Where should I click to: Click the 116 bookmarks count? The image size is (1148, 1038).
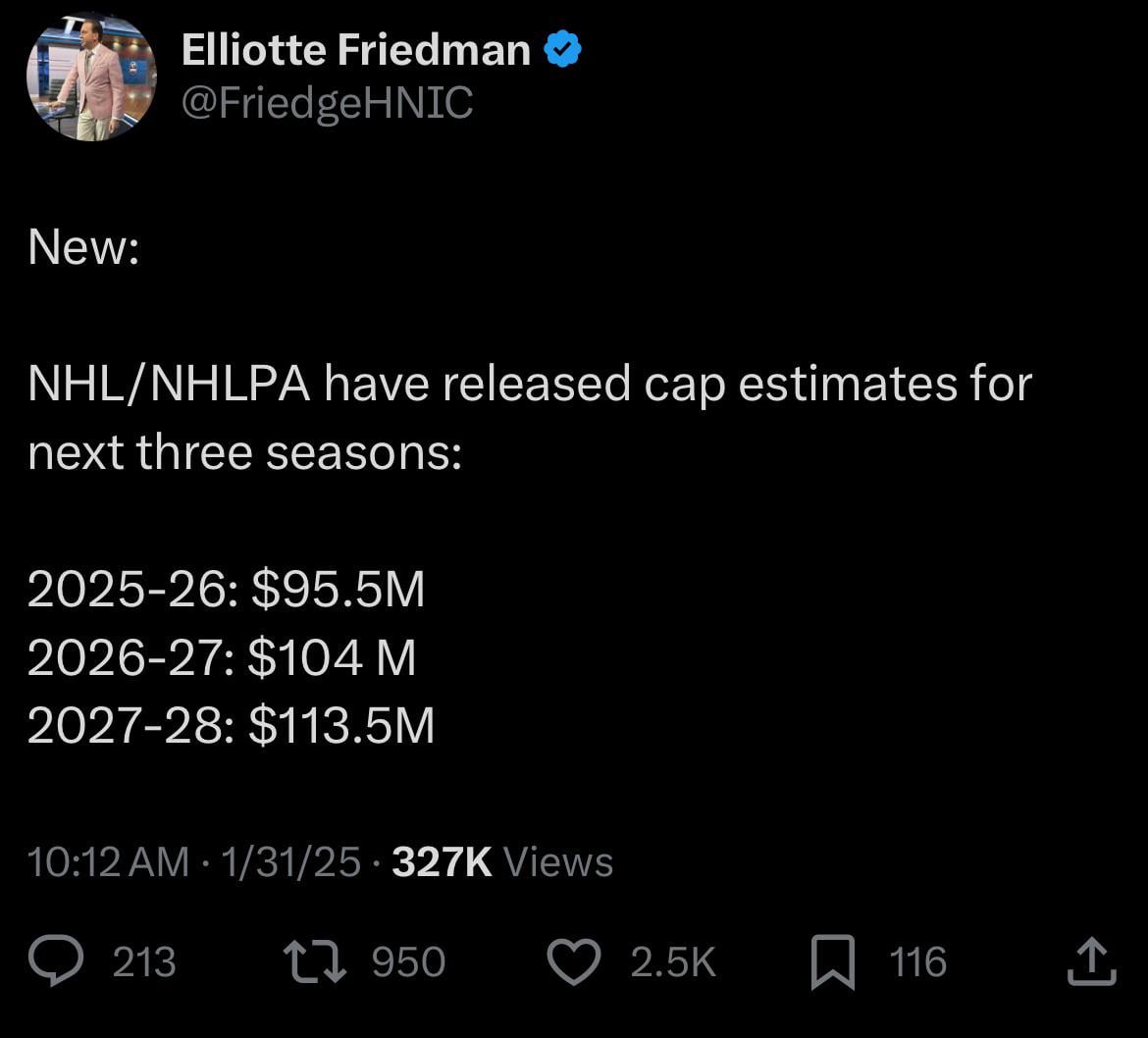pos(918,962)
